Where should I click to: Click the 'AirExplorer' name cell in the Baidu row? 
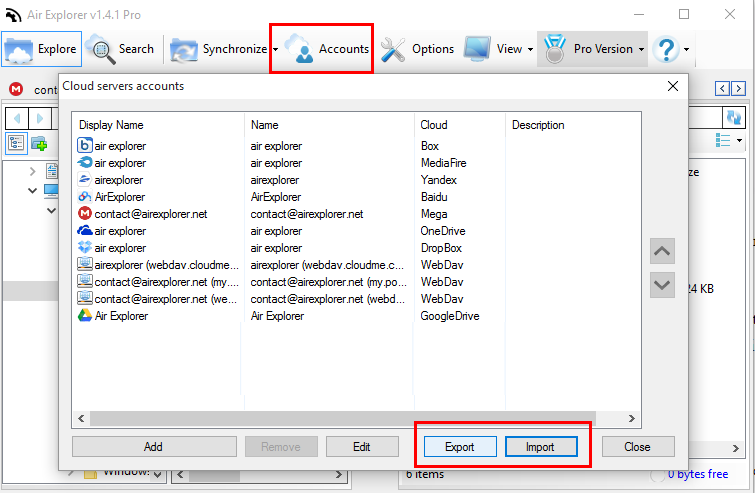point(276,196)
